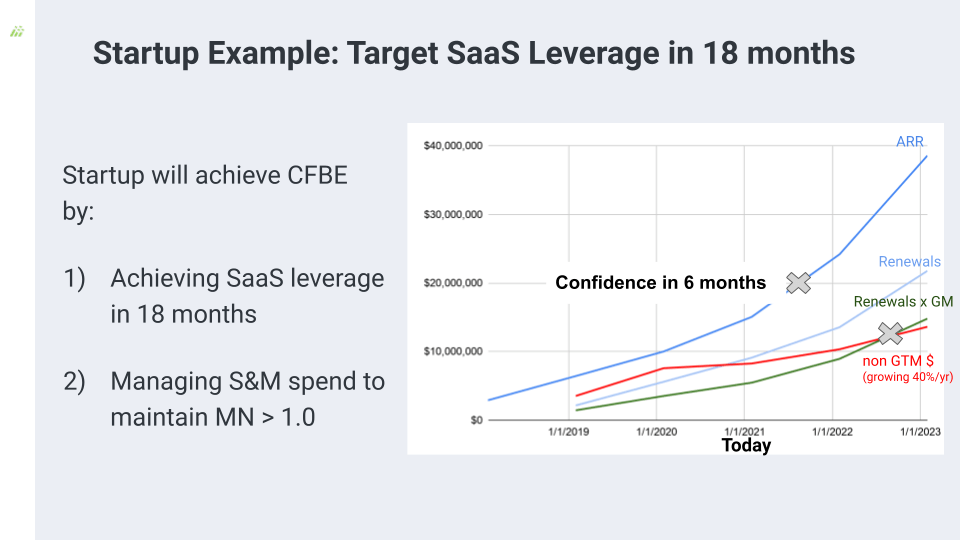
Task: Click the X marker on the red/green line crossing
Action: (x=890, y=333)
